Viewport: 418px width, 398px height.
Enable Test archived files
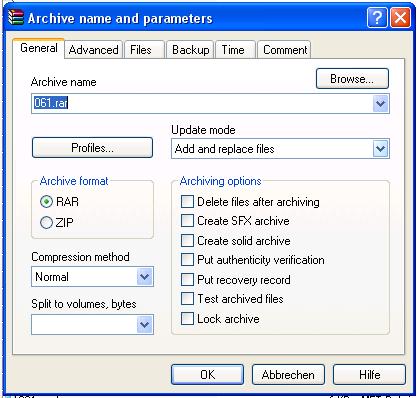coord(187,299)
